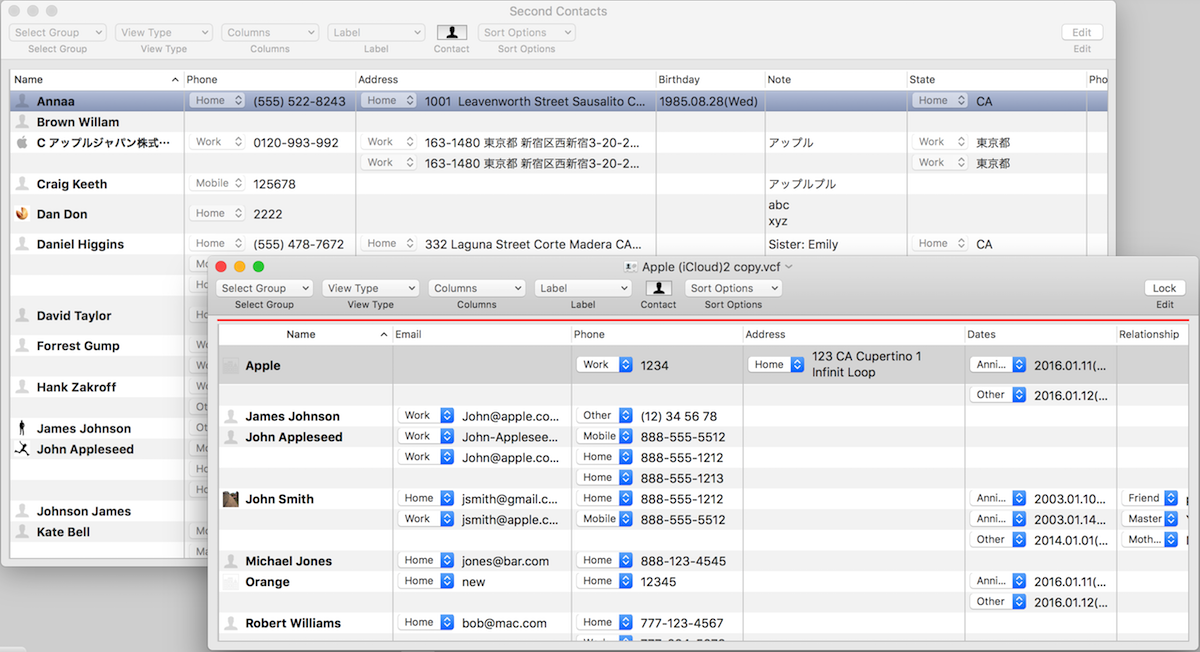
Task: Click the Lock button in the front window
Action: pyautogui.click(x=1164, y=288)
